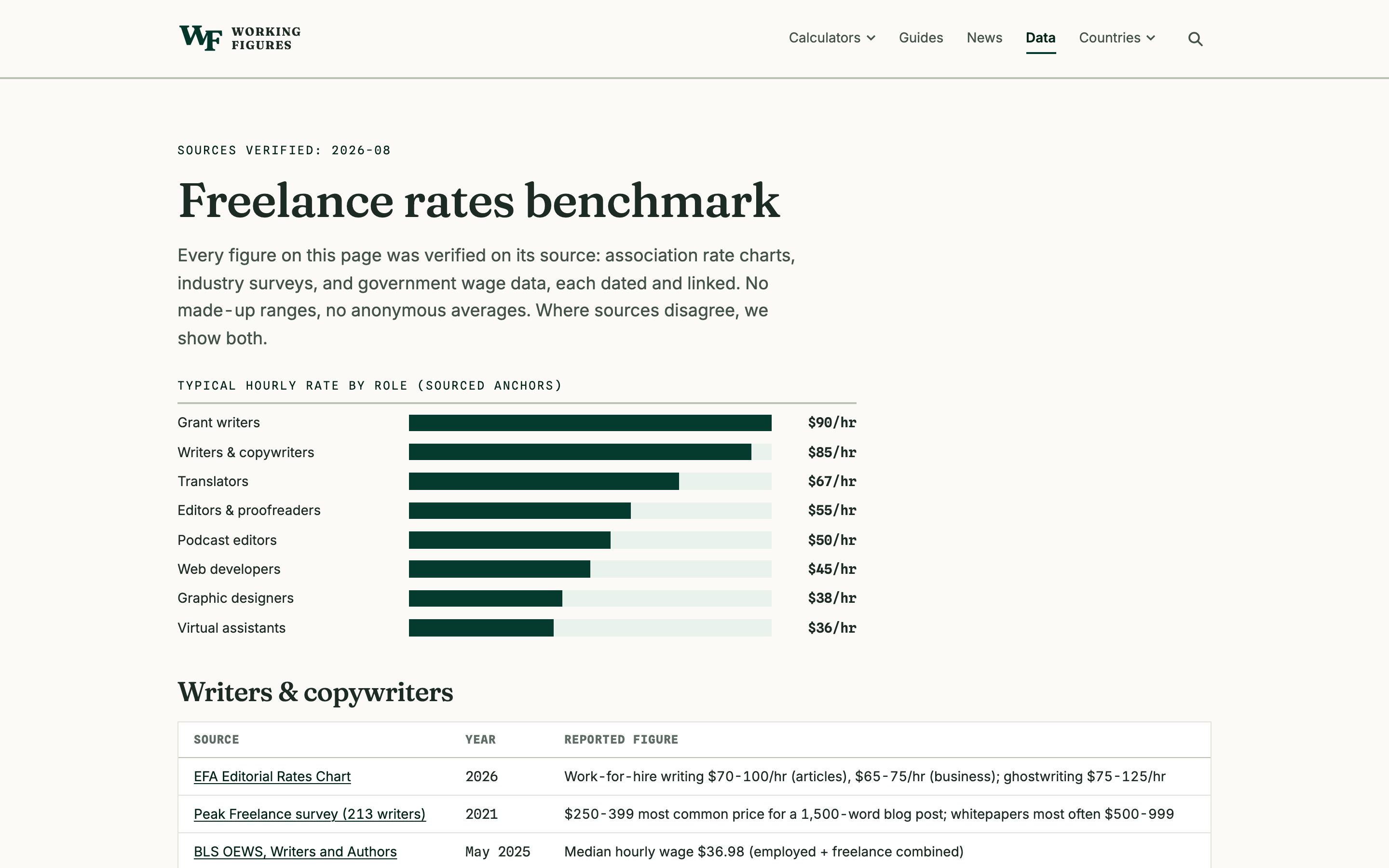Click the '$36/hr' value
This screenshot has height=868, width=1389.
coord(831,627)
